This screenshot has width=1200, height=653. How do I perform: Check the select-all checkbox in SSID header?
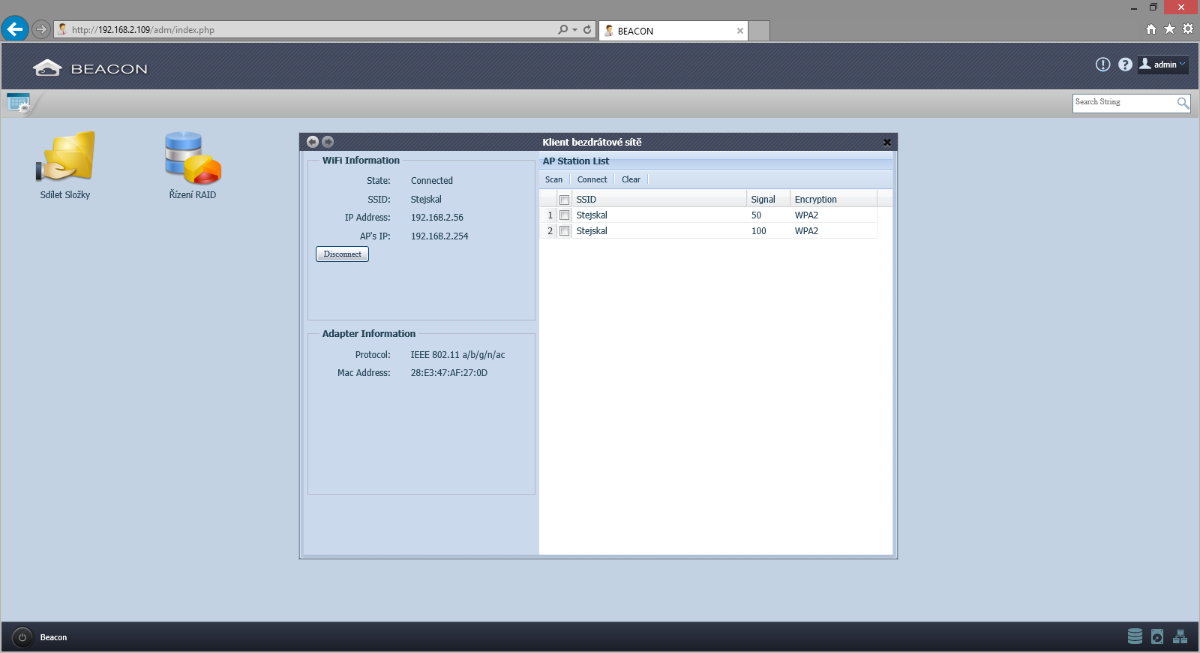(x=564, y=199)
